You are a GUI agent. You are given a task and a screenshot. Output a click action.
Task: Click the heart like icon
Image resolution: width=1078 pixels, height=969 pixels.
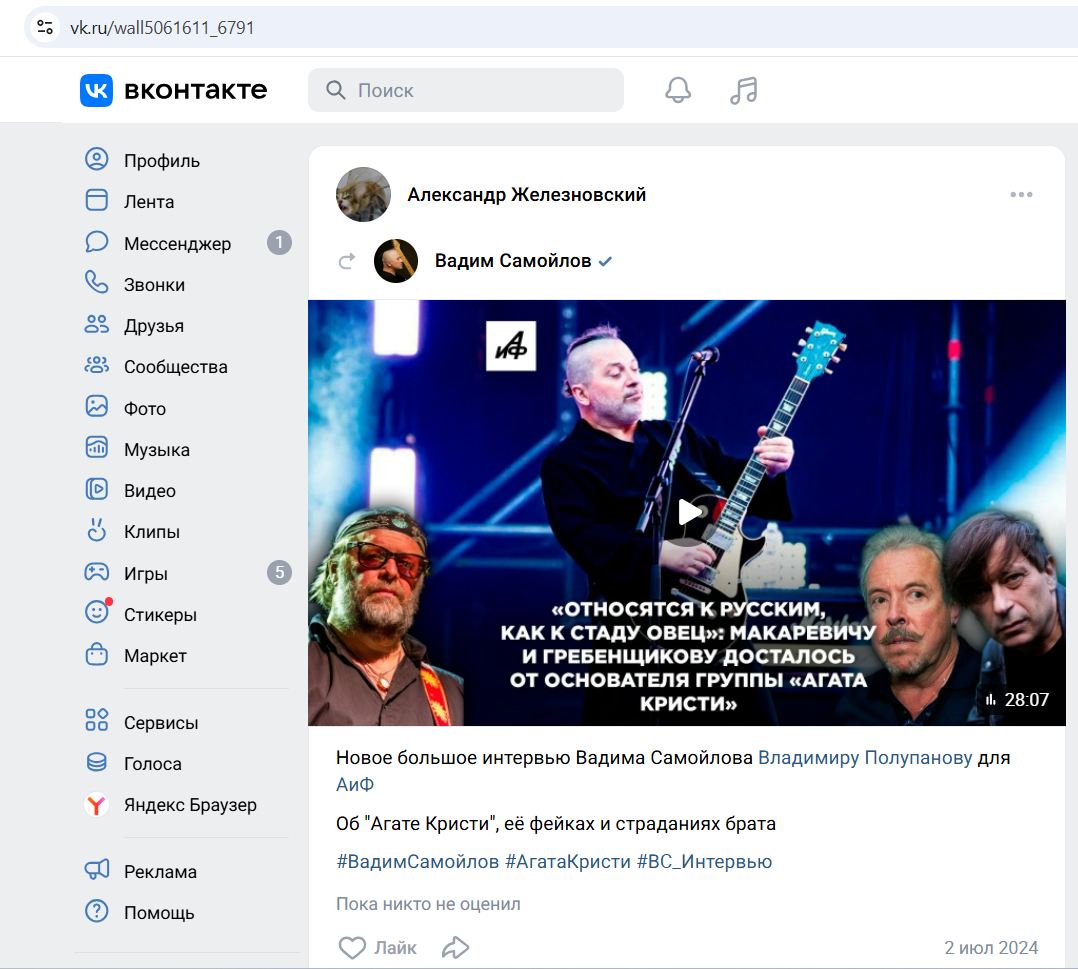[x=352, y=948]
